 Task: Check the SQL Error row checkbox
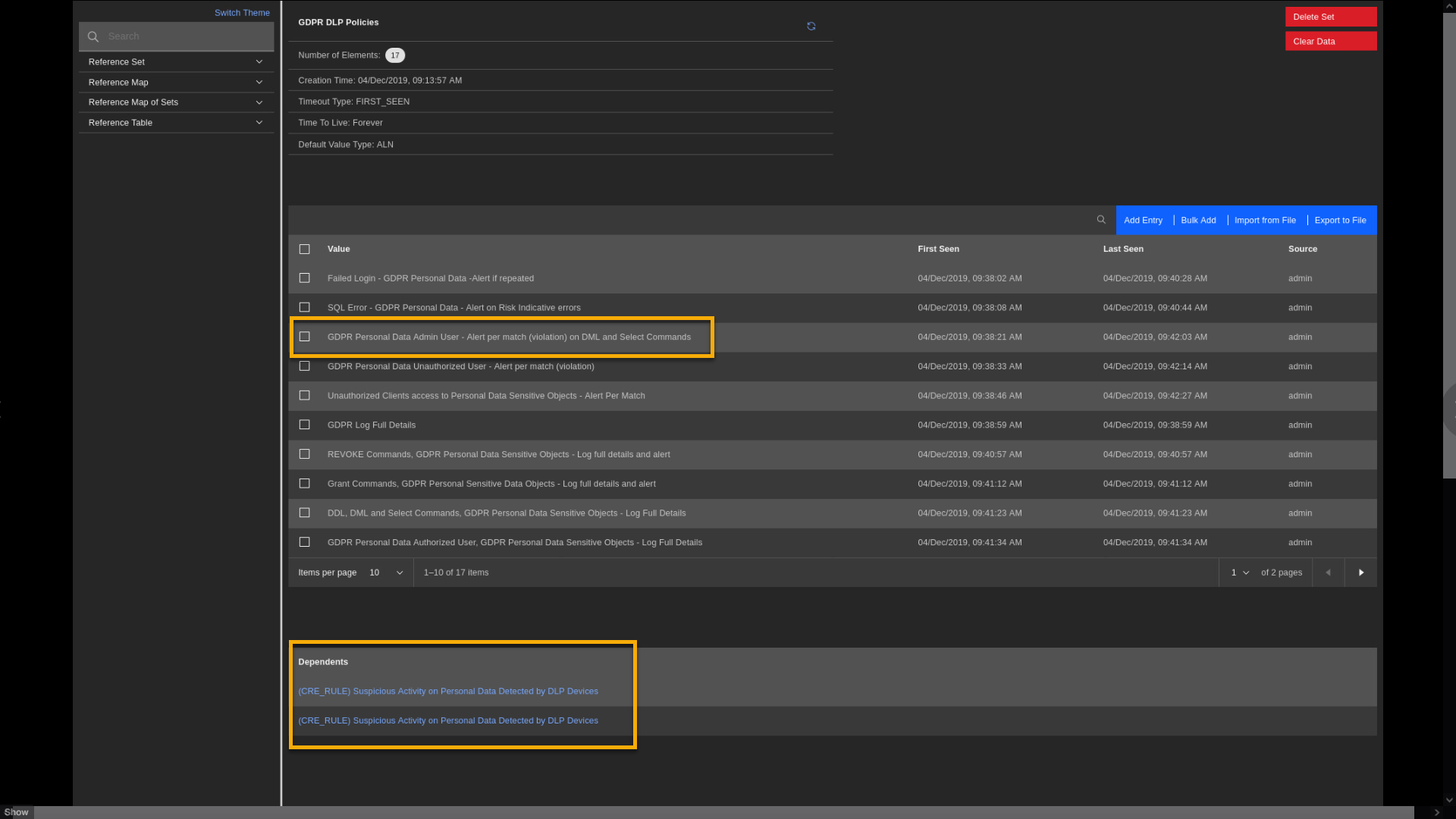pyautogui.click(x=304, y=307)
